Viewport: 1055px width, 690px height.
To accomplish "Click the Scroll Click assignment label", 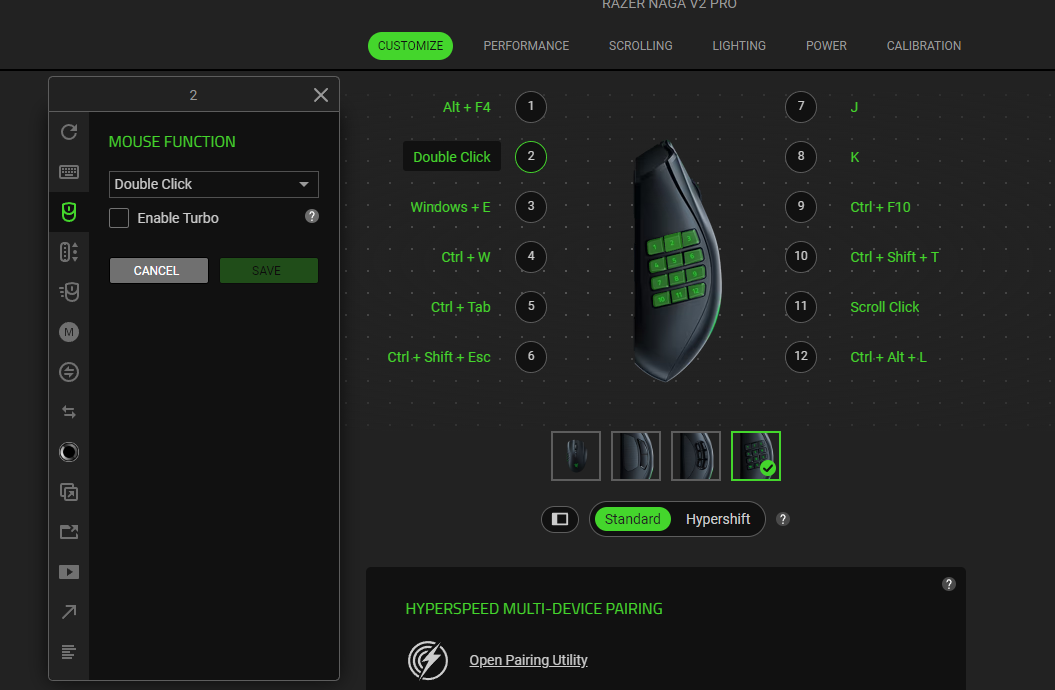I will 884,307.
